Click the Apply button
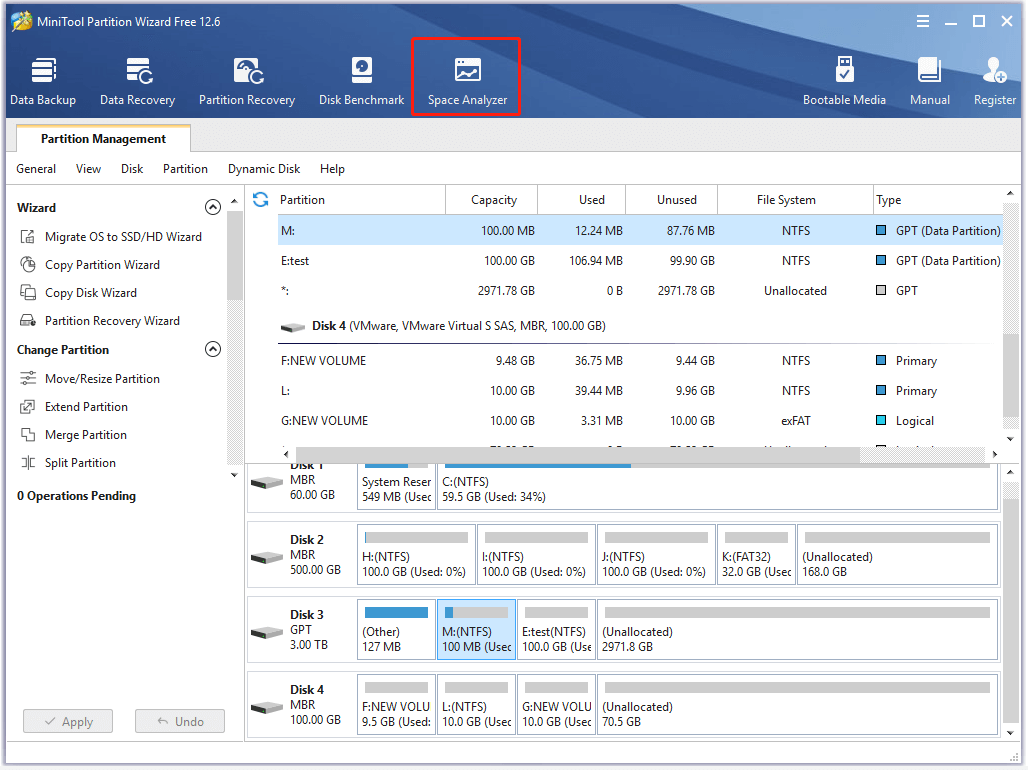 coord(68,721)
